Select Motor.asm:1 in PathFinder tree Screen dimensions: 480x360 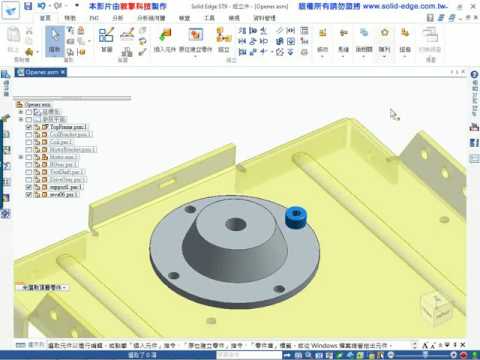pyautogui.click(x=65, y=157)
